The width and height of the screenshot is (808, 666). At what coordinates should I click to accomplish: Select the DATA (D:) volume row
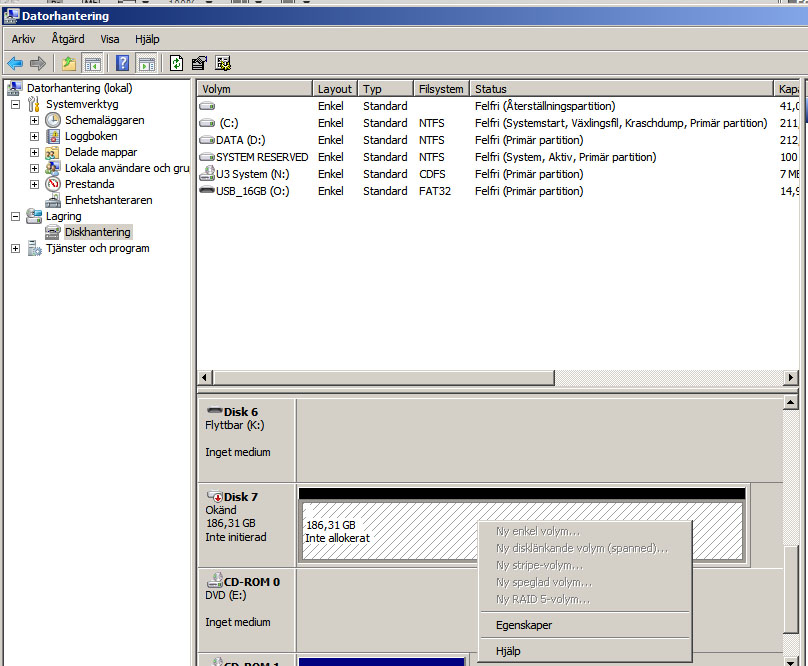(498, 140)
